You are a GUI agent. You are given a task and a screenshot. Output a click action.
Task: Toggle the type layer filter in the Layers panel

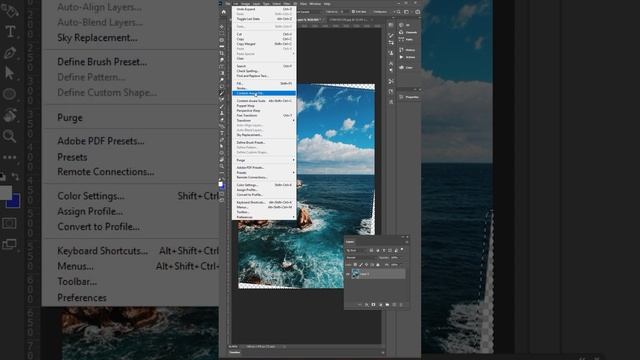384,250
